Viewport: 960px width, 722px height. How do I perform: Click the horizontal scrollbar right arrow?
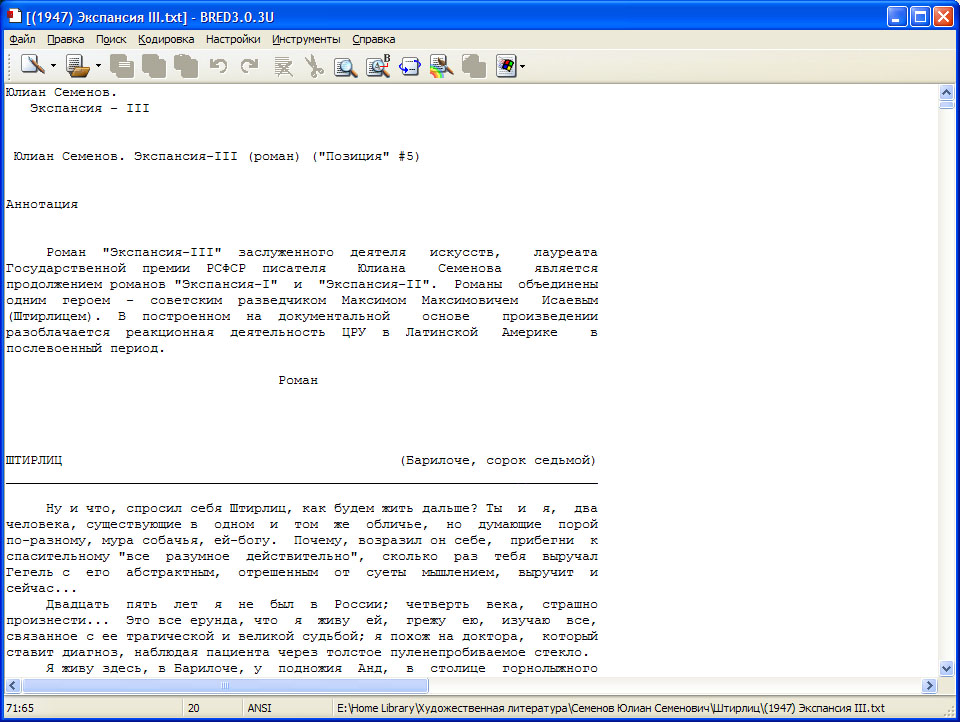[929, 685]
